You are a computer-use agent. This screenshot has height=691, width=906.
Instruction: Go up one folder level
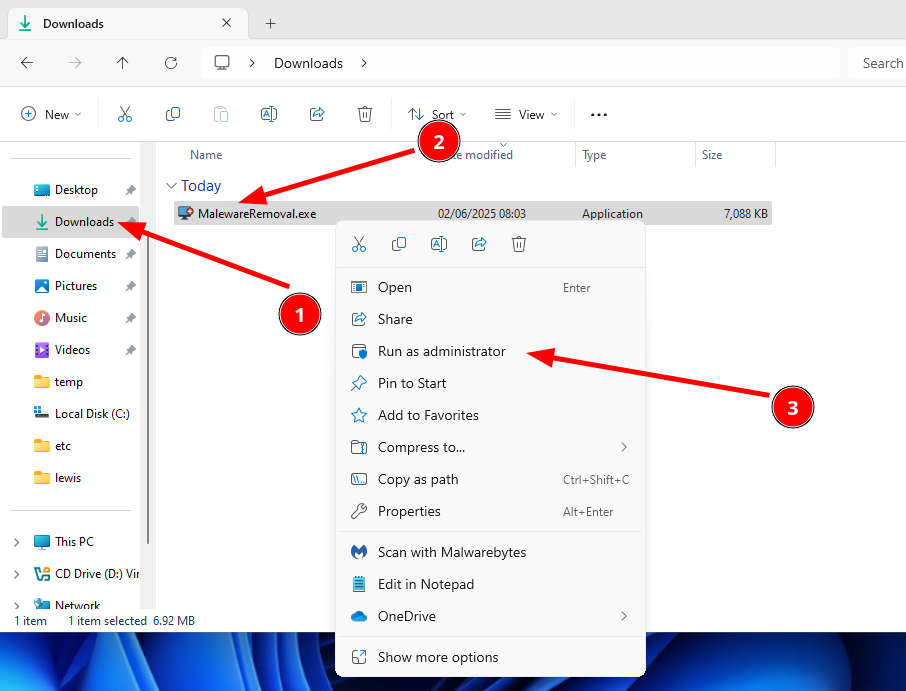point(122,63)
